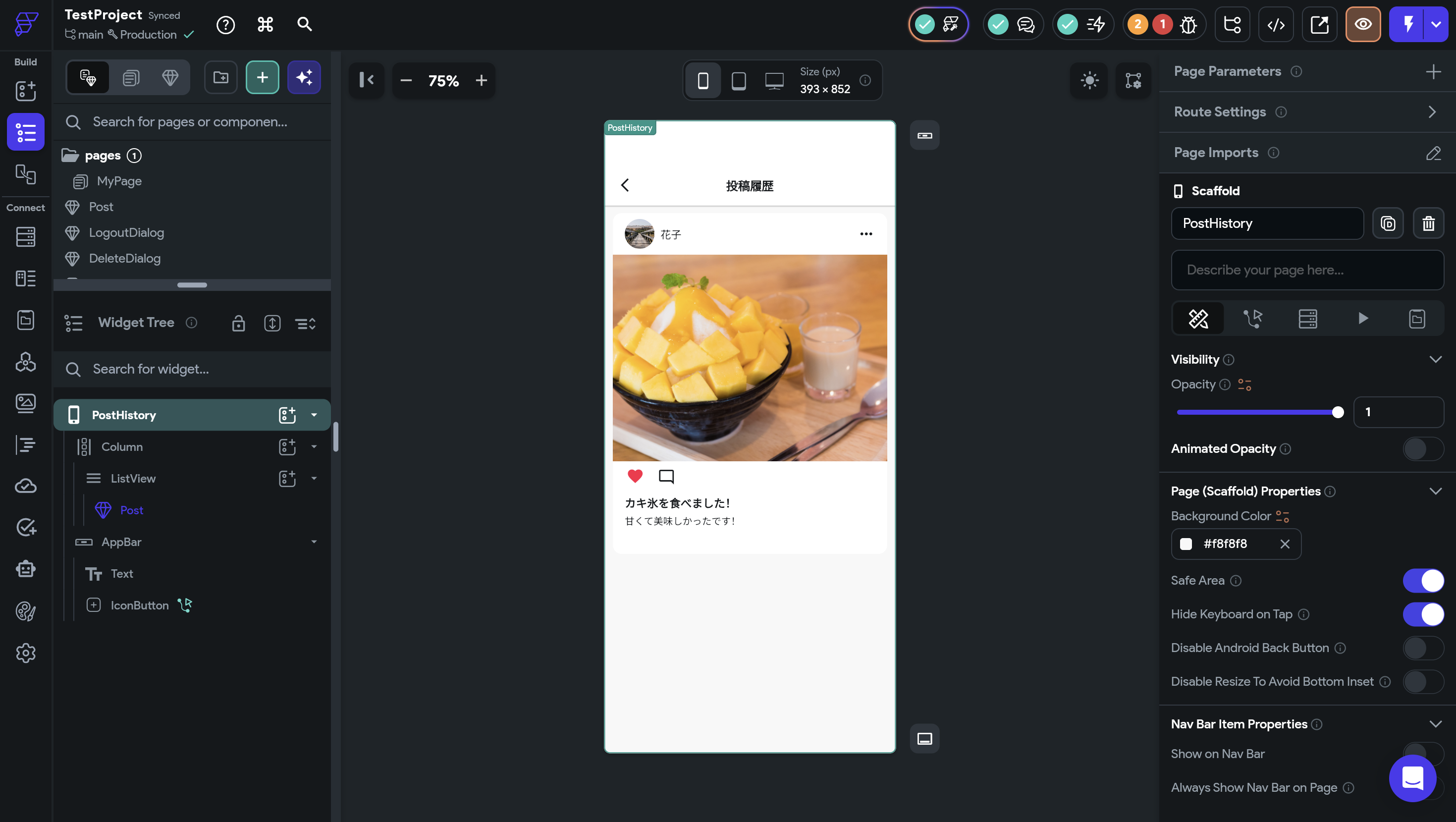Toggle the canvas light mode sun icon
This screenshot has height=822, width=1456.
[x=1089, y=80]
